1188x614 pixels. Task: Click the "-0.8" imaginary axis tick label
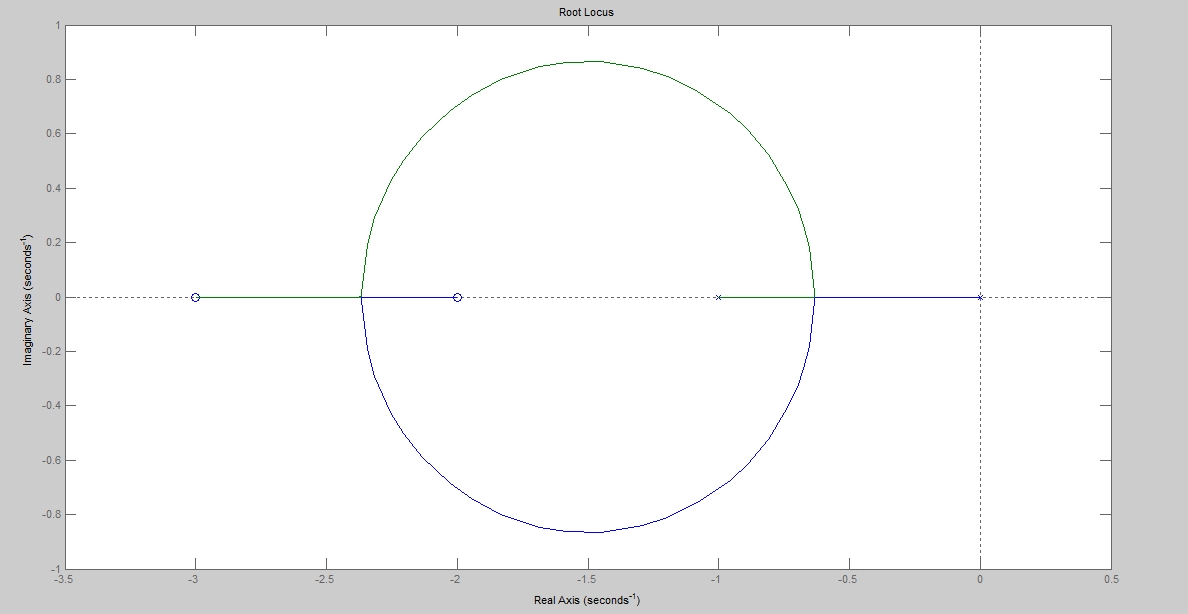pyautogui.click(x=52, y=515)
